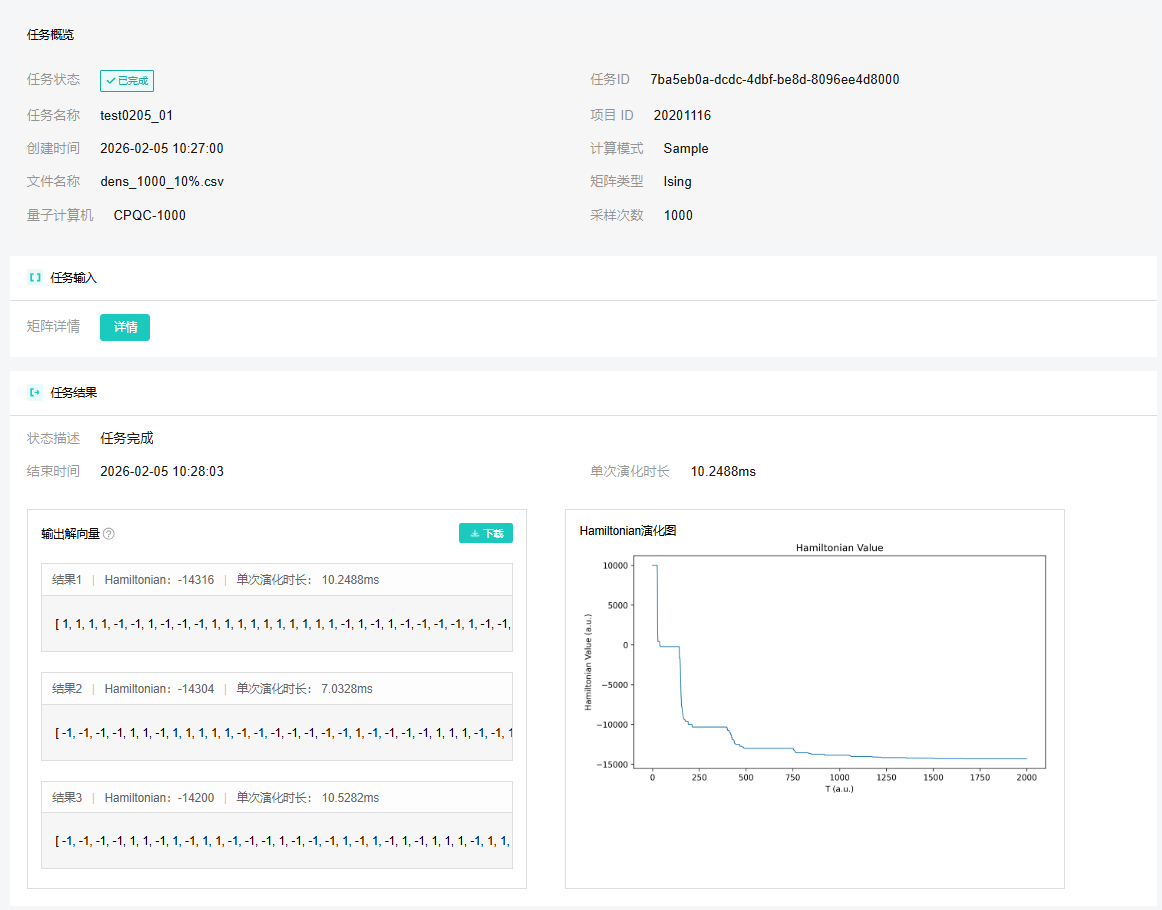Screen dimensions: 1162x910
Task: Click the help icon beside 输出解向量
Action: pyautogui.click(x=109, y=534)
